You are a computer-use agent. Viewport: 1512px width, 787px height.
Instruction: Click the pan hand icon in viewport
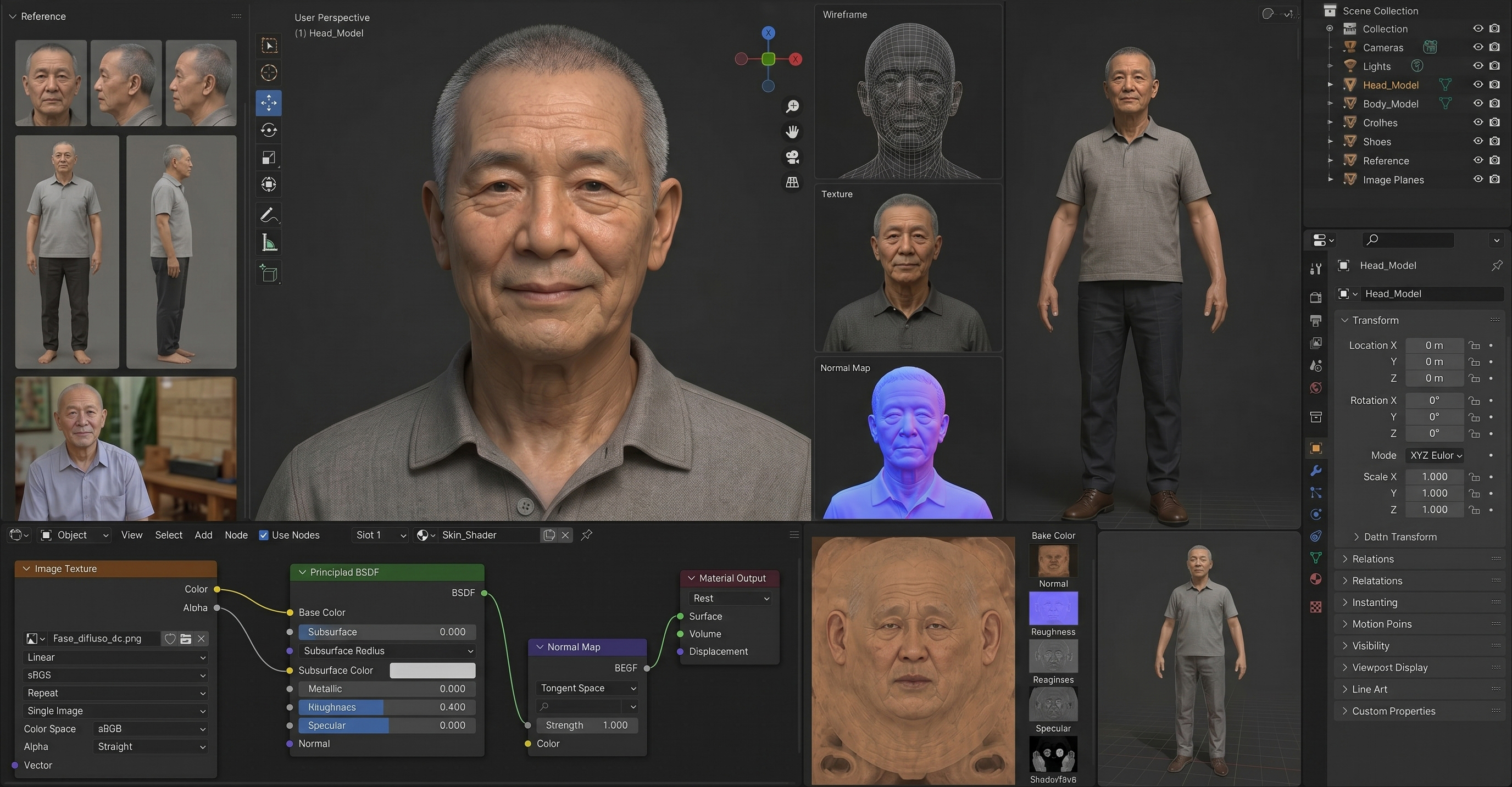coord(792,131)
